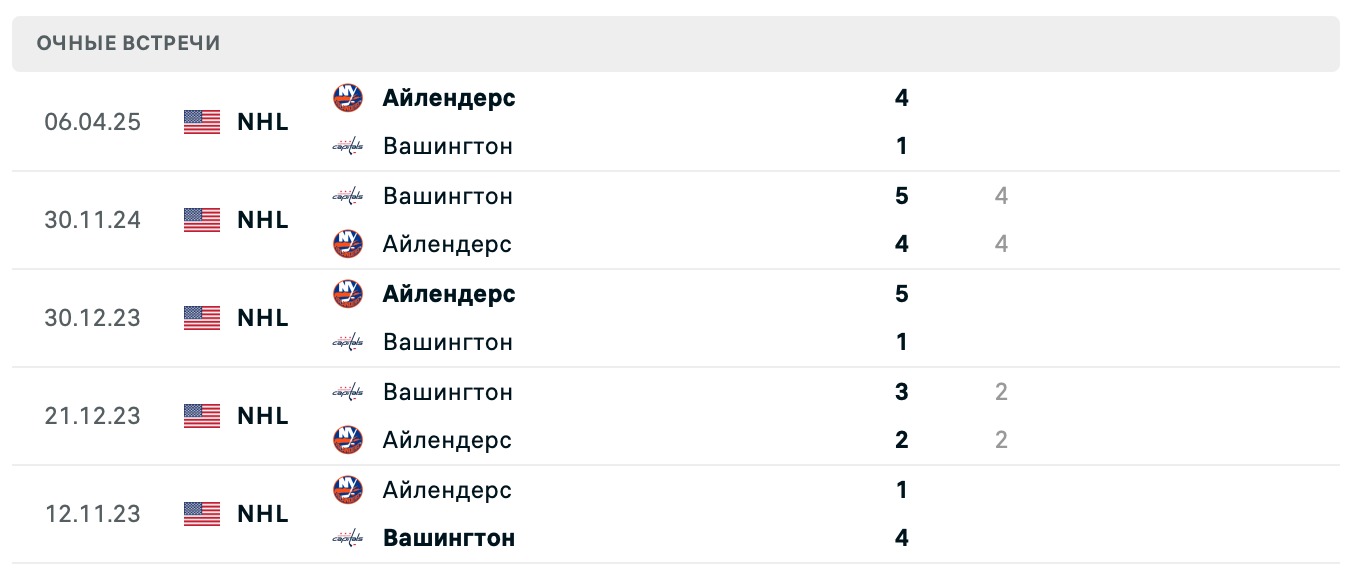Select the American flag in the 30.11.24 row
This screenshot has height=578, width=1354.
click(200, 220)
